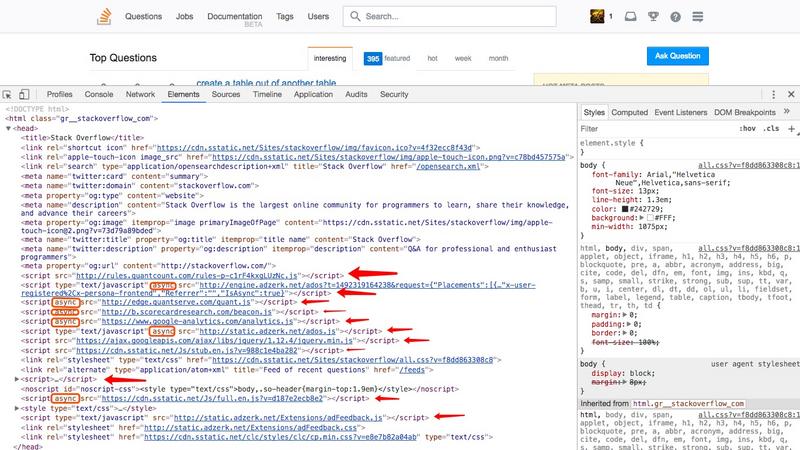Switch to the Console tab

point(99,94)
